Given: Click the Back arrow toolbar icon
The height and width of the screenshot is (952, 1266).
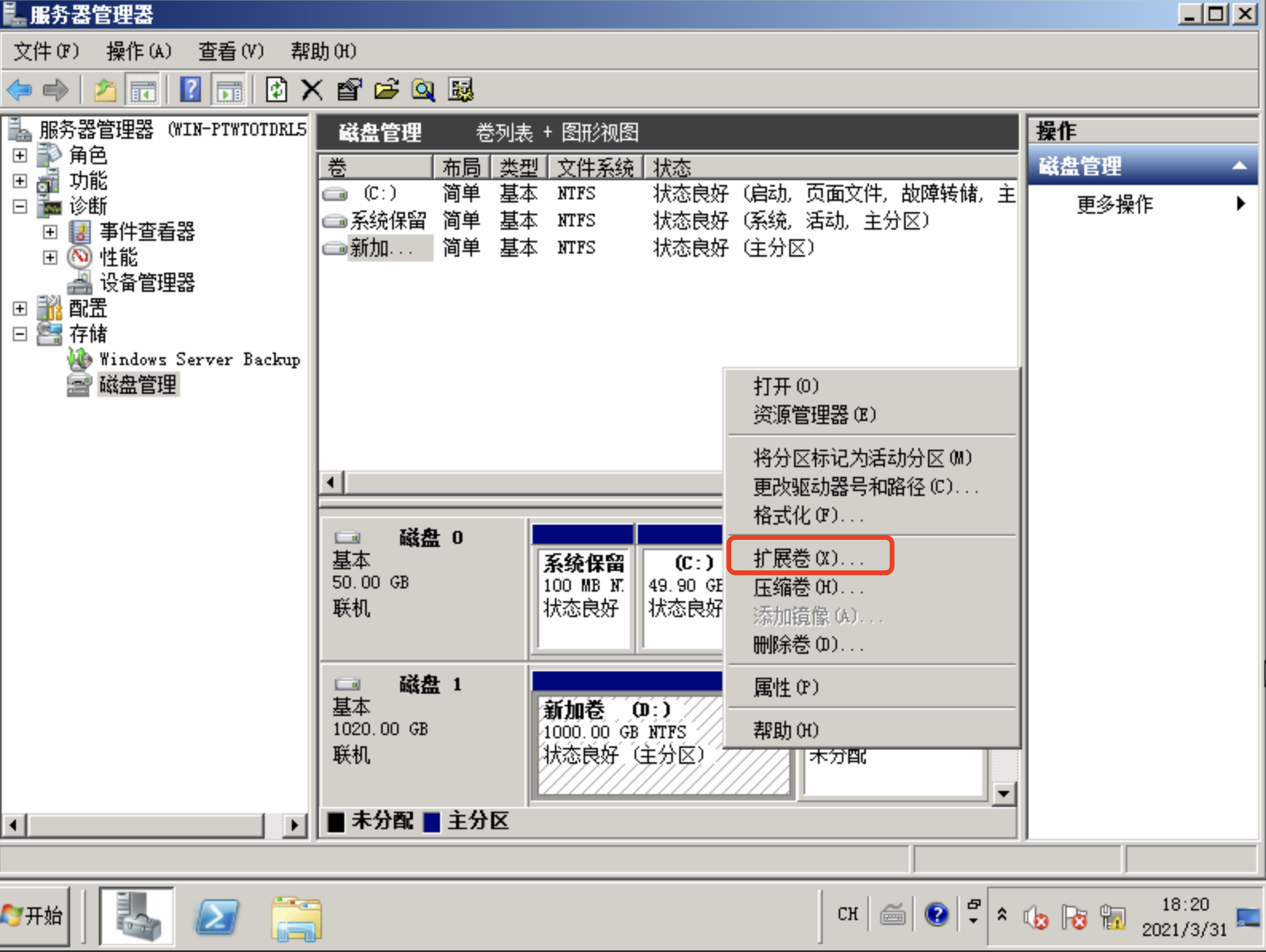Looking at the screenshot, I should (19, 90).
